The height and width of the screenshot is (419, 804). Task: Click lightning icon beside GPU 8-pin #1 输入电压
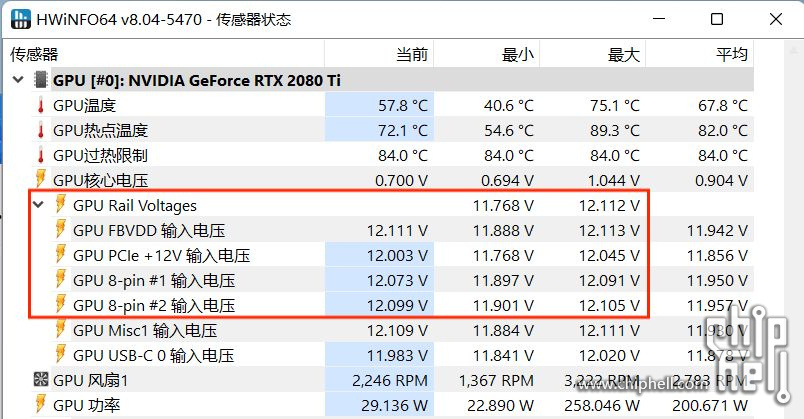click(61, 279)
